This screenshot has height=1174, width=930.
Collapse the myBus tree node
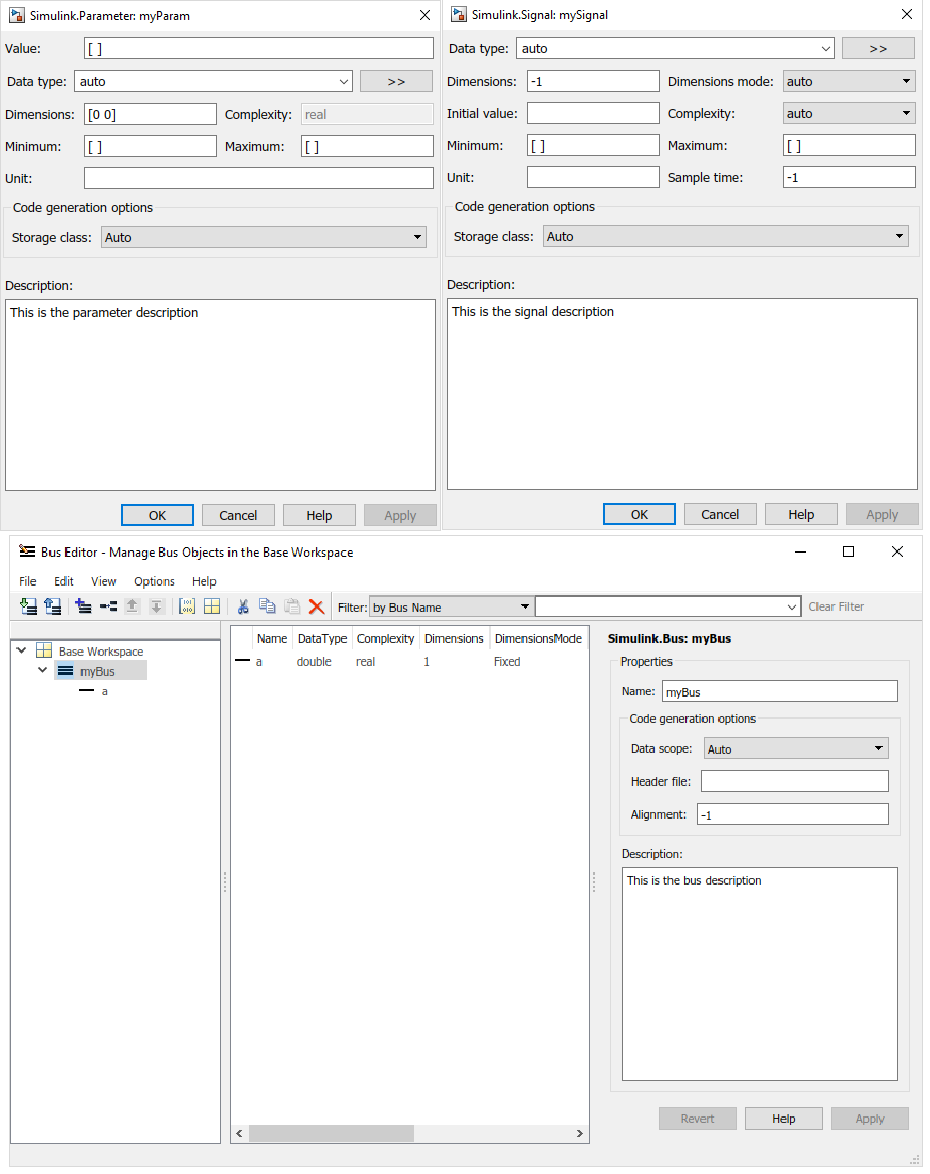point(41,669)
